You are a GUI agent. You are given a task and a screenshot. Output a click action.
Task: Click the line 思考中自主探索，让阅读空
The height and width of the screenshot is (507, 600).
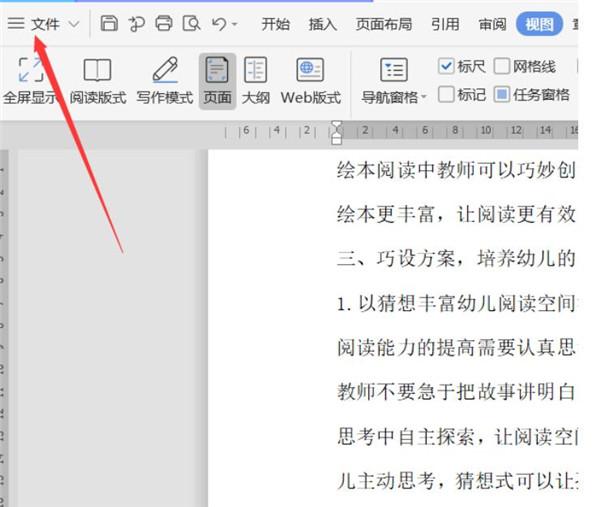click(x=458, y=437)
